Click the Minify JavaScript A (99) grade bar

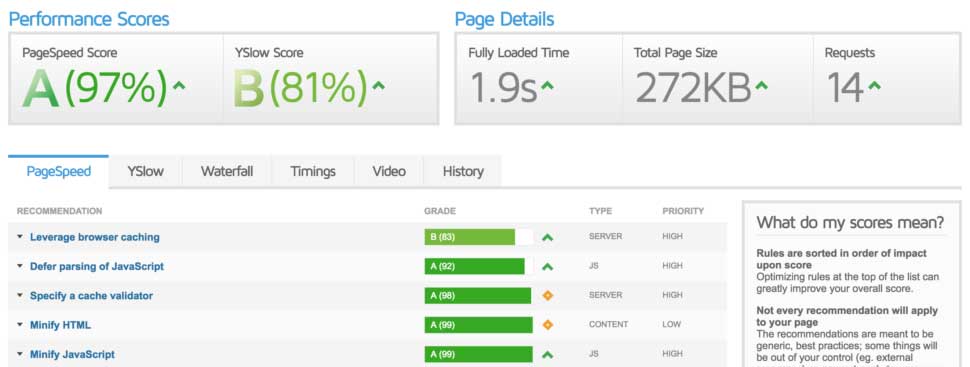tap(478, 355)
